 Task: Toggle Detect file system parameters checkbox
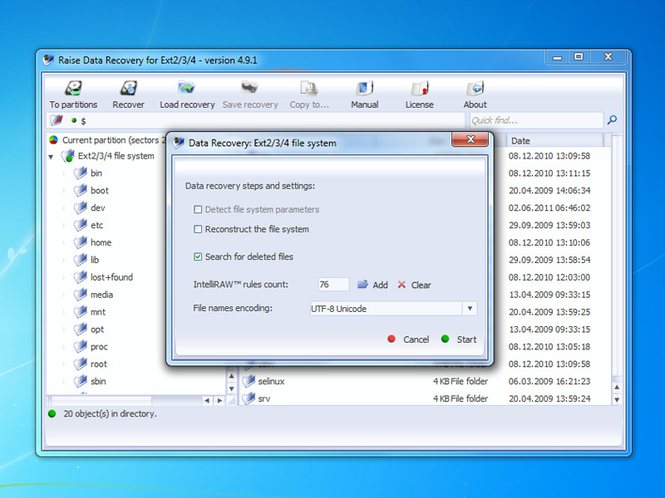198,209
